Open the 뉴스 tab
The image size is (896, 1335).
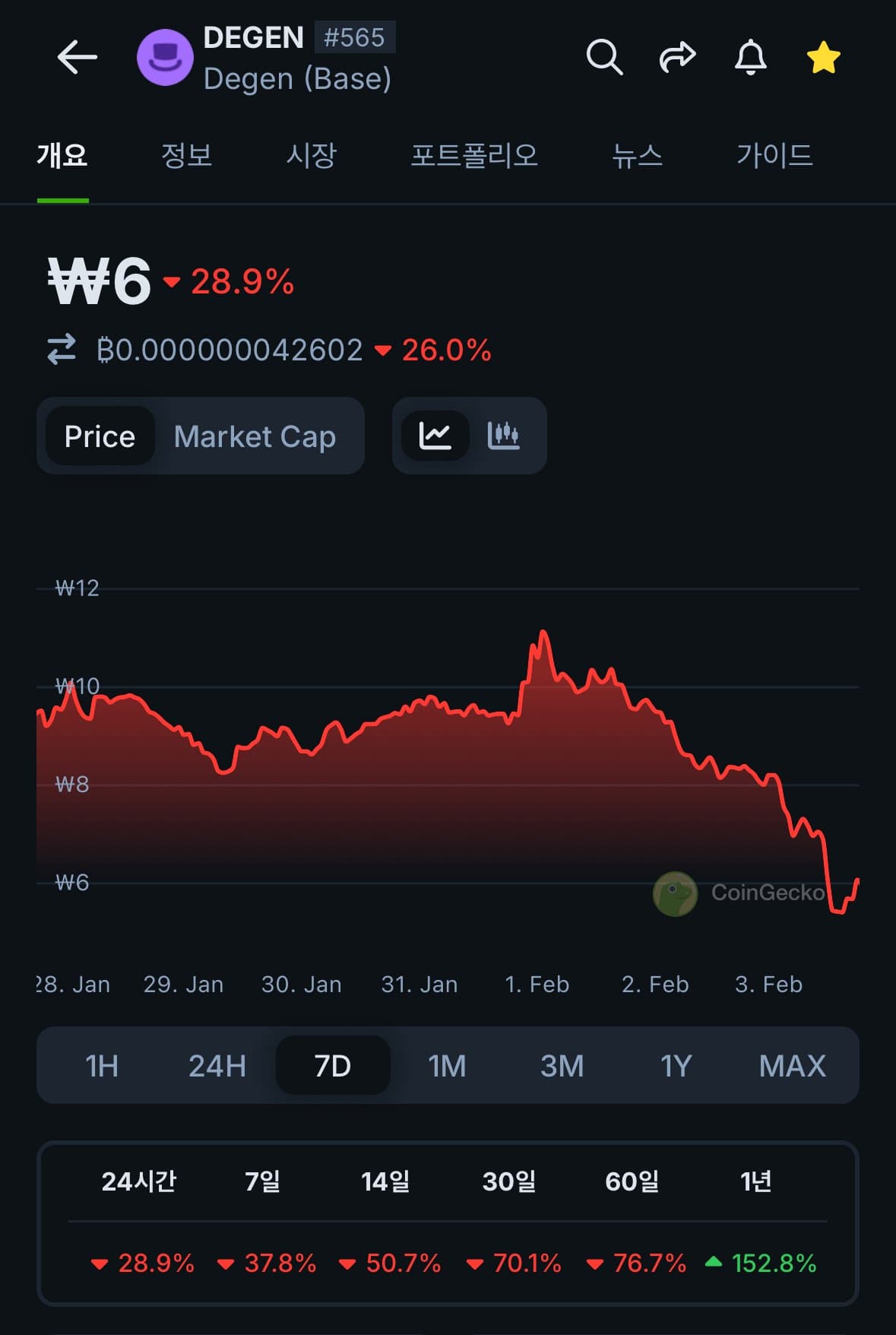637,156
